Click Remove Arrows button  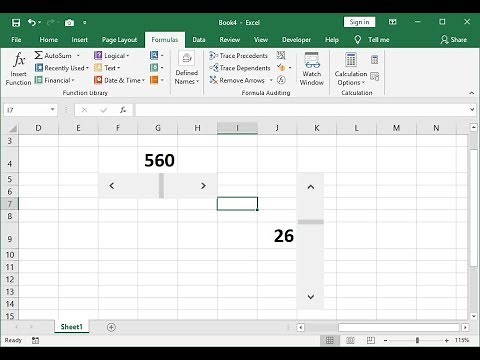(x=237, y=80)
